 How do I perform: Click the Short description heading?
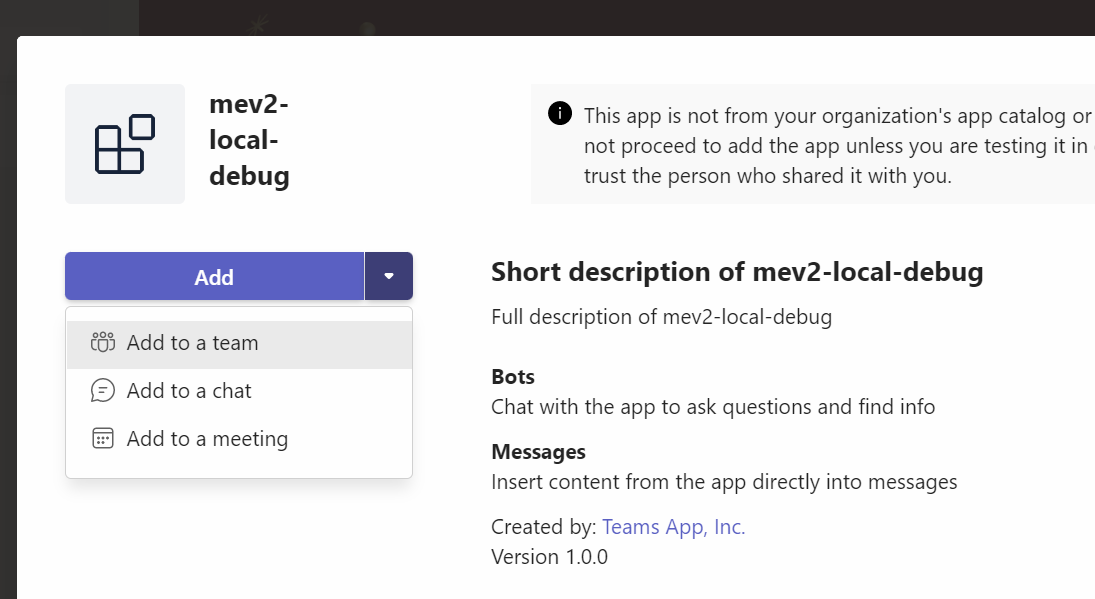click(736, 271)
